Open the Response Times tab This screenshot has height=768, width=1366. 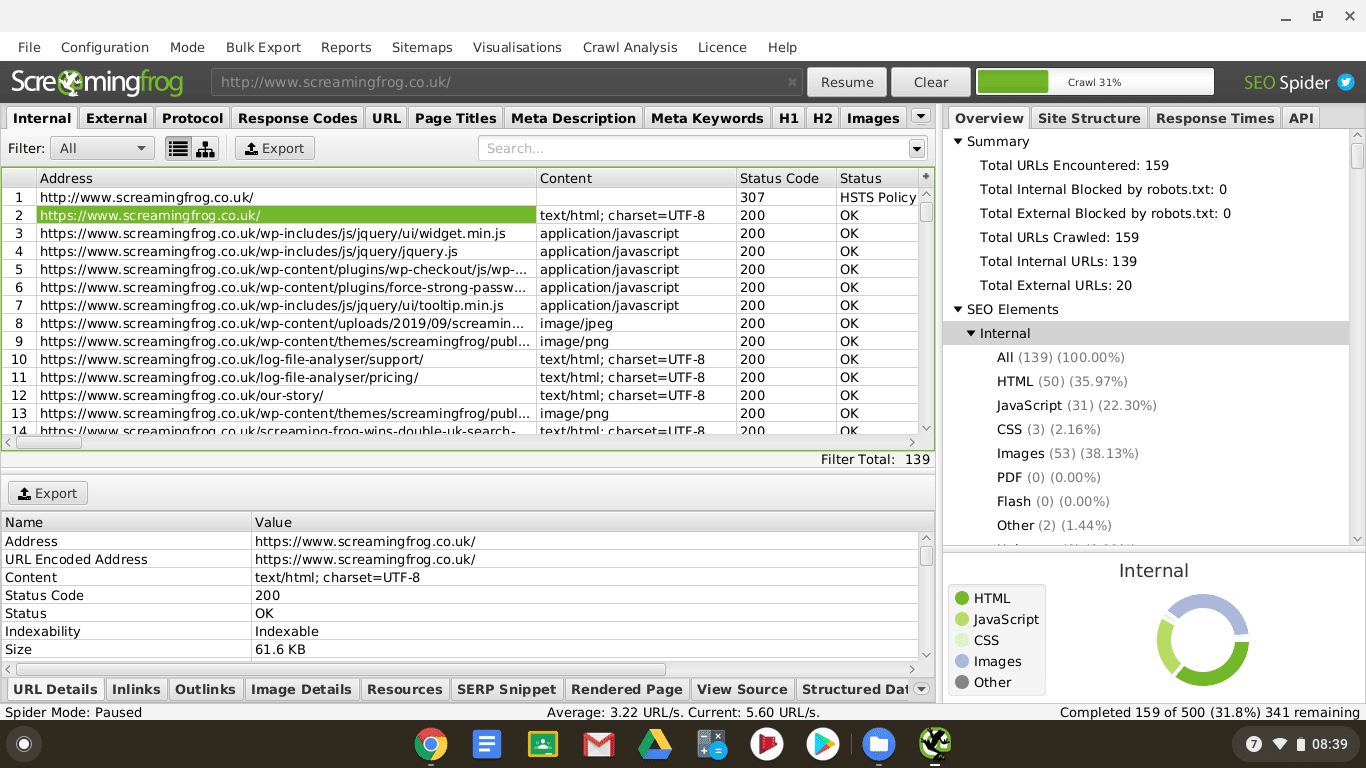click(x=1215, y=118)
